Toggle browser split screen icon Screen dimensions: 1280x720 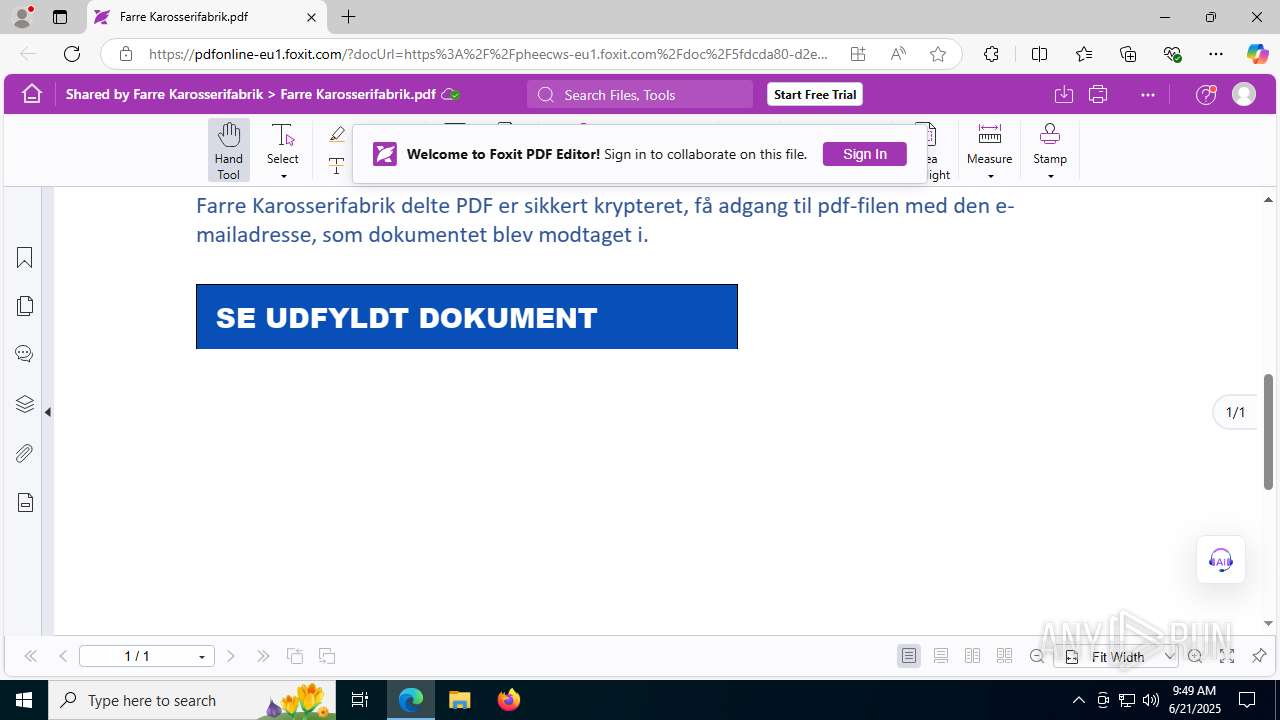point(1039,54)
